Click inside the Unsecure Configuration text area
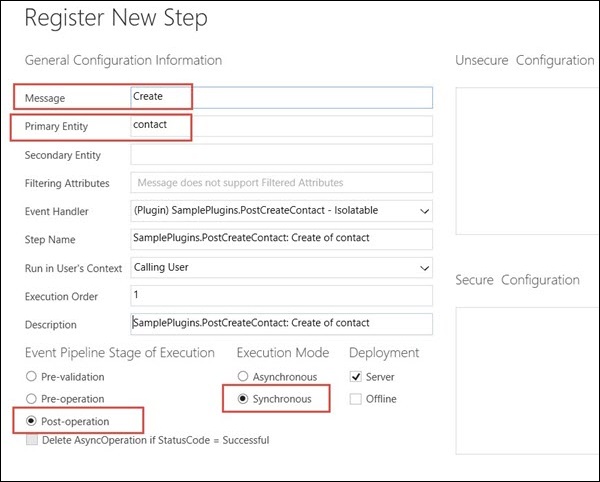600x482 pixels. 527,160
